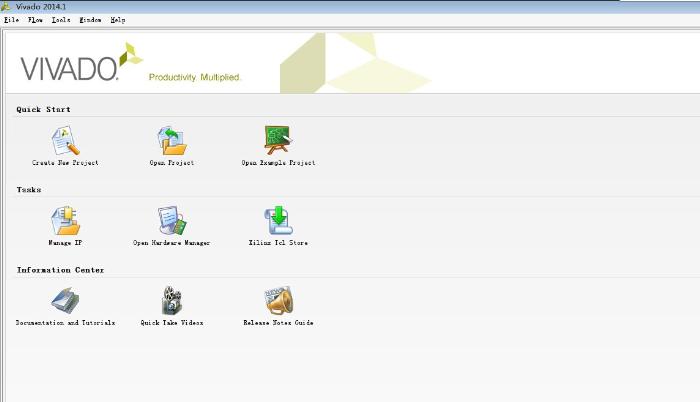
Task: Click the "Release Notes Guide" text link
Action: 278,323
